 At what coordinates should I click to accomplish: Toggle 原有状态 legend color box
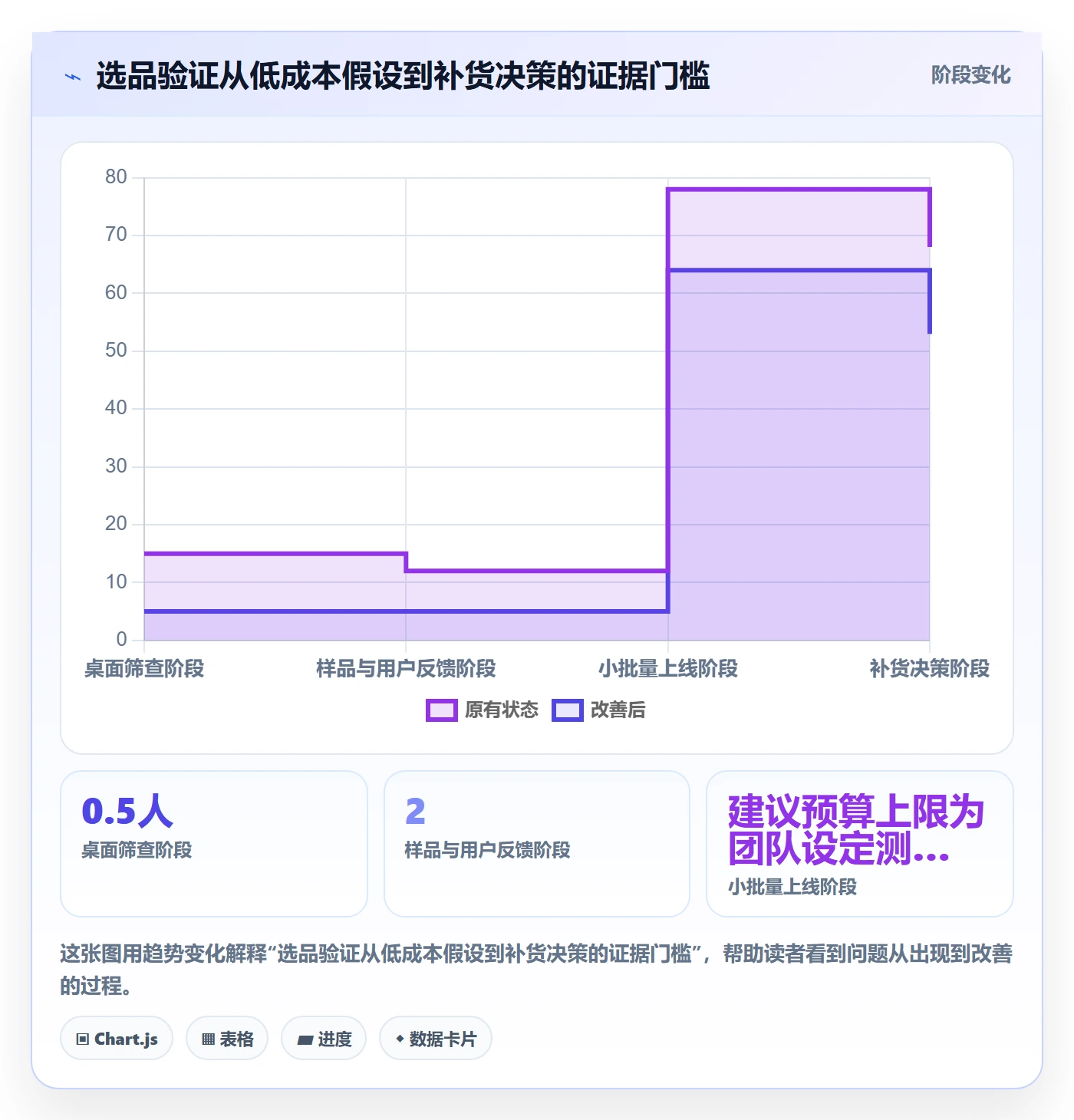pos(442,710)
